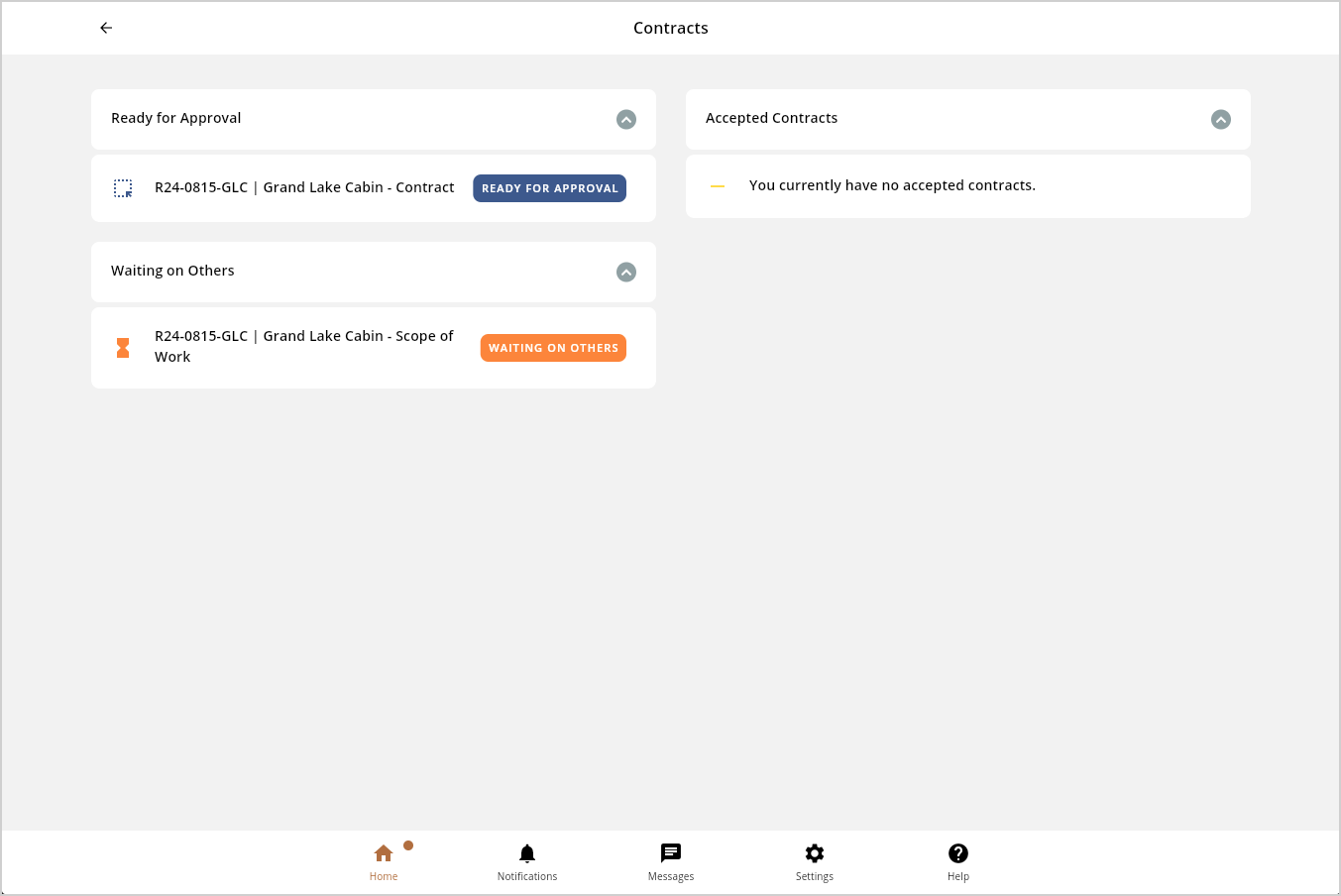Click the Notifications bell icon

coord(527,853)
